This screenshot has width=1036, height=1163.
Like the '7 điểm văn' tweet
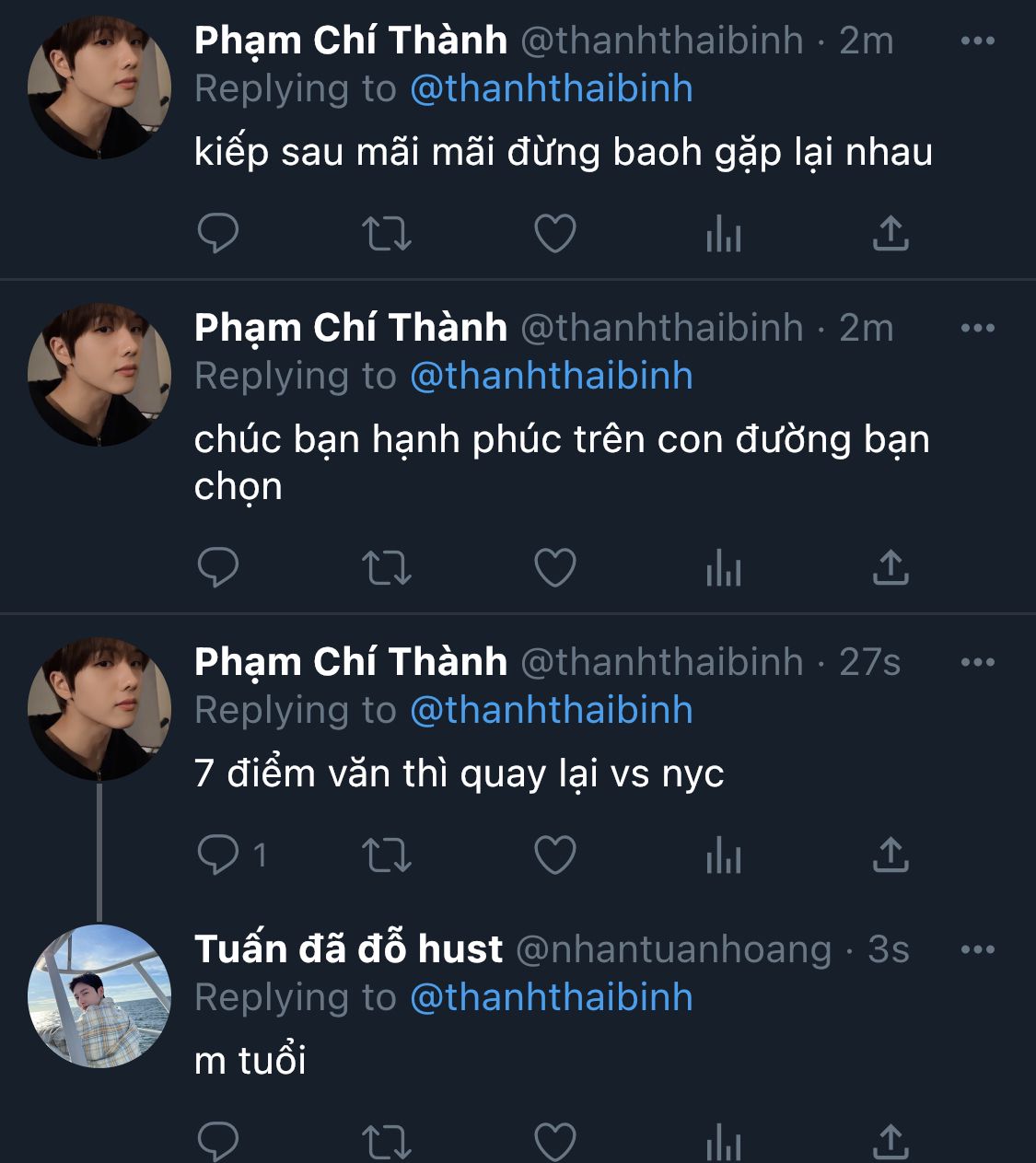(x=555, y=855)
